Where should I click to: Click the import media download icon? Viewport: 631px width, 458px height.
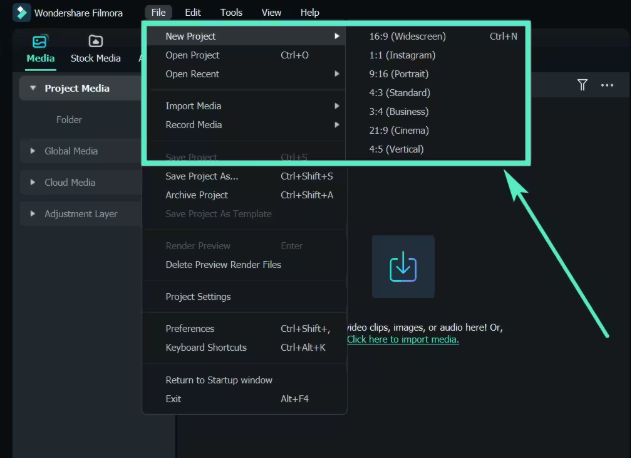pyautogui.click(x=403, y=266)
